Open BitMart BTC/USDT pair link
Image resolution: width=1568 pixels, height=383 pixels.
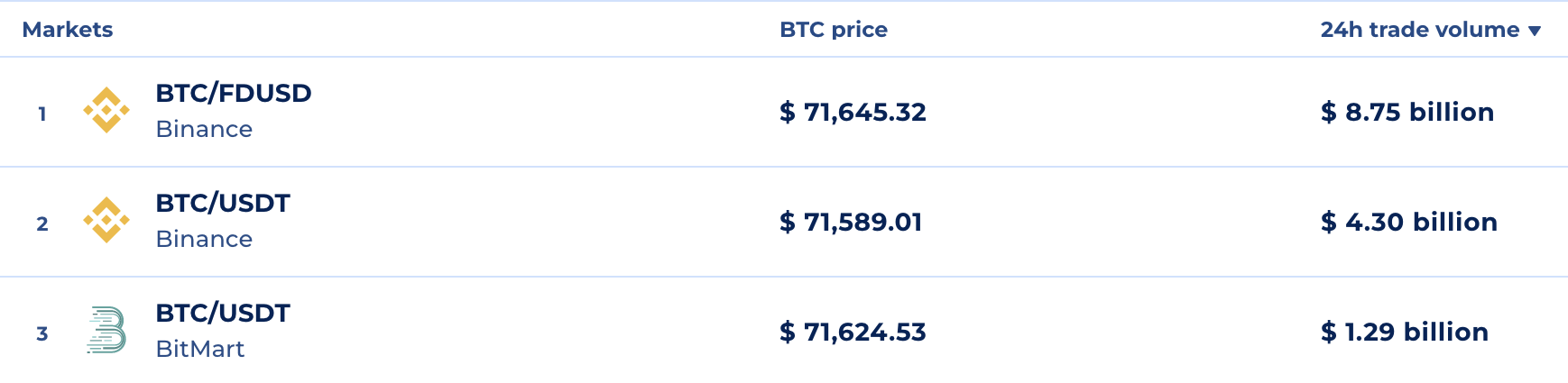[x=223, y=313]
